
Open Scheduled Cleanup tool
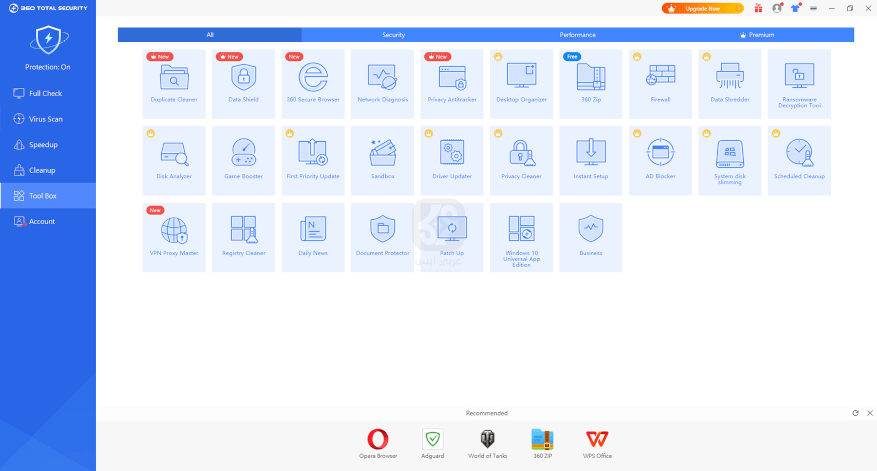pos(799,161)
